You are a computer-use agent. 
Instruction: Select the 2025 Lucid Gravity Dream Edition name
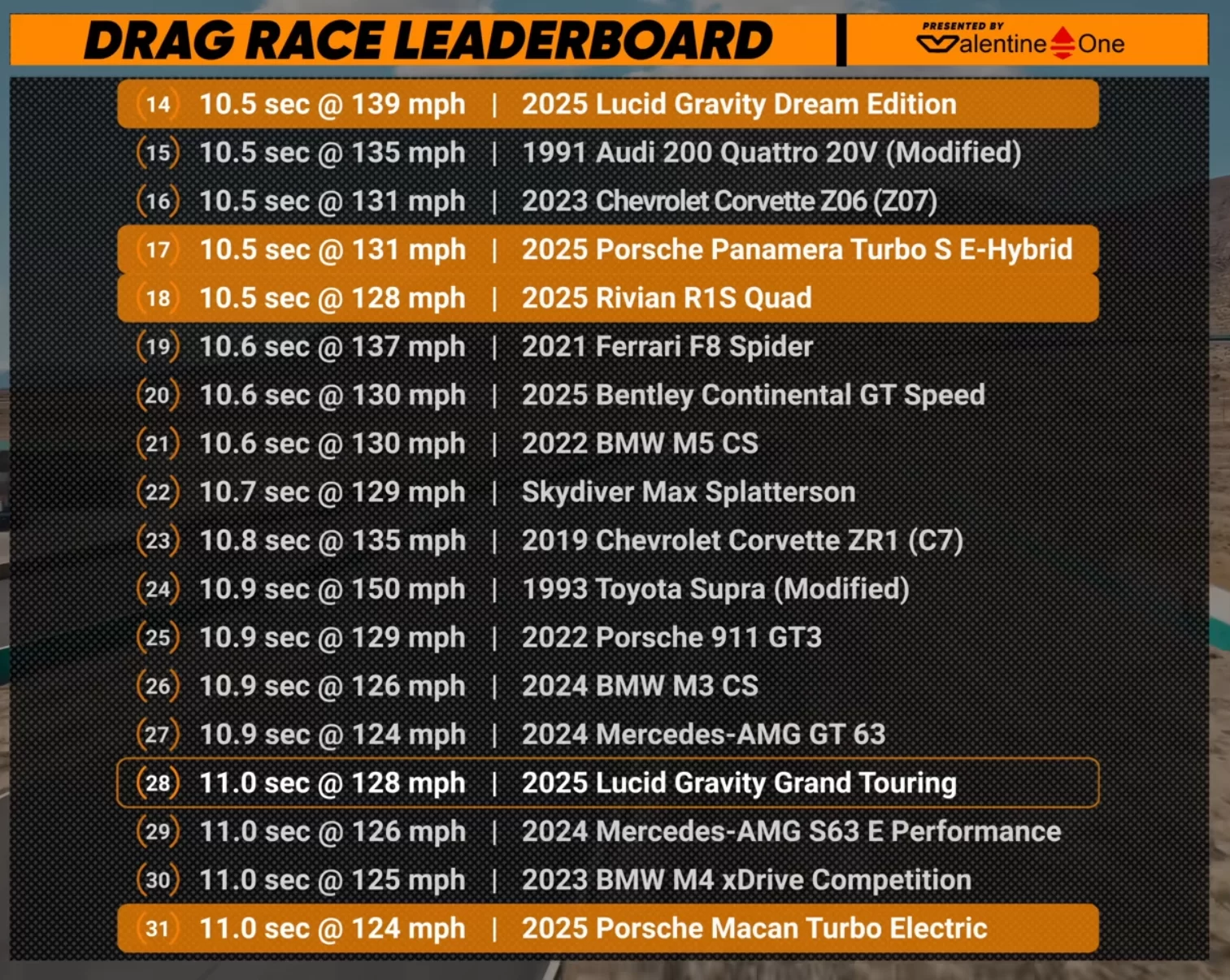tap(739, 104)
